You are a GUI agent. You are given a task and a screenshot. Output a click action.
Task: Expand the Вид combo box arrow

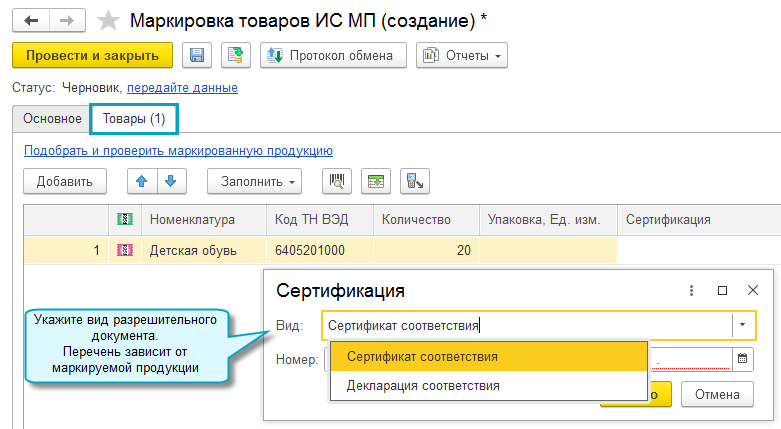742,325
